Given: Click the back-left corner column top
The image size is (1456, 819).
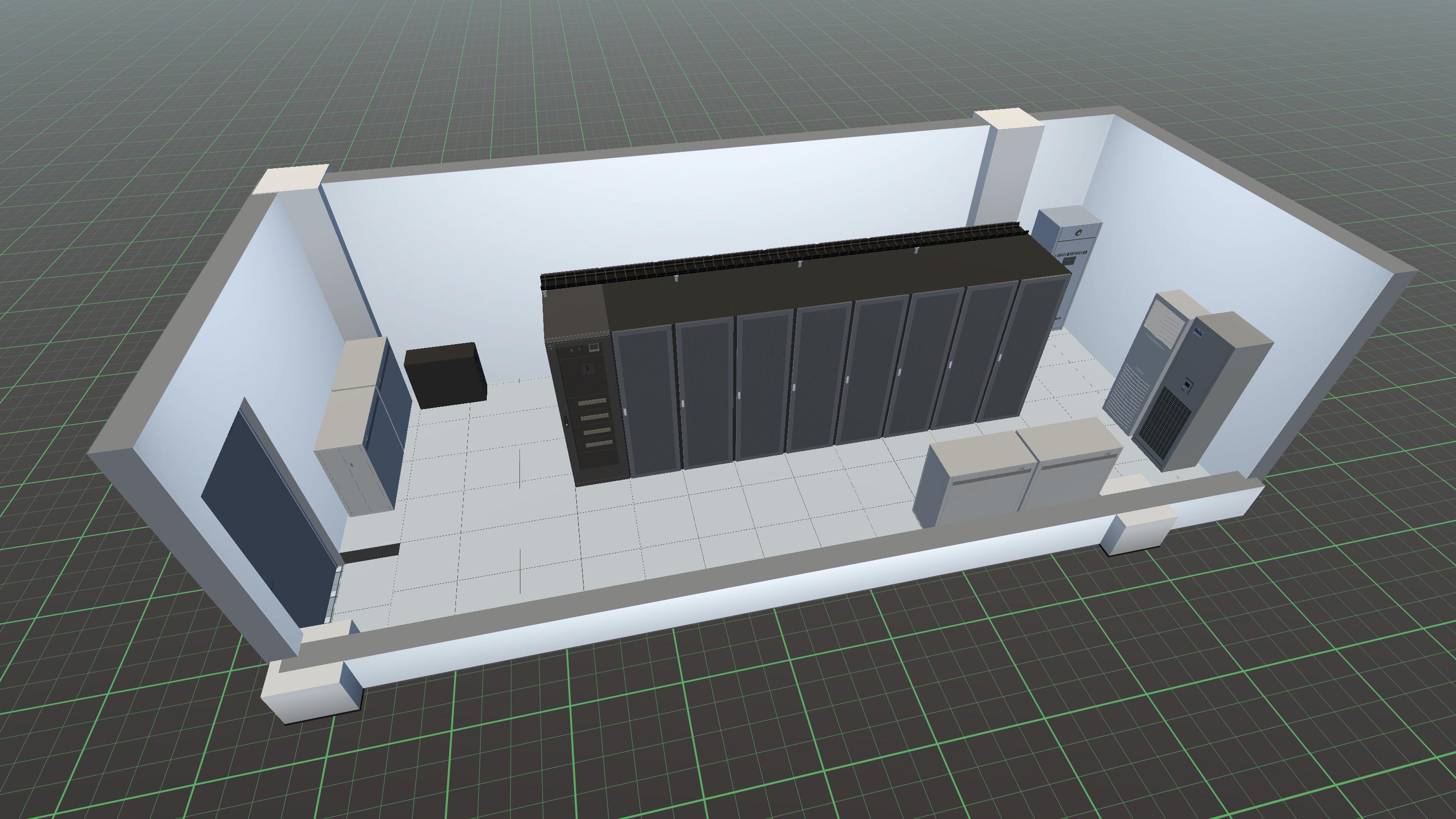Looking at the screenshot, I should (x=291, y=179).
